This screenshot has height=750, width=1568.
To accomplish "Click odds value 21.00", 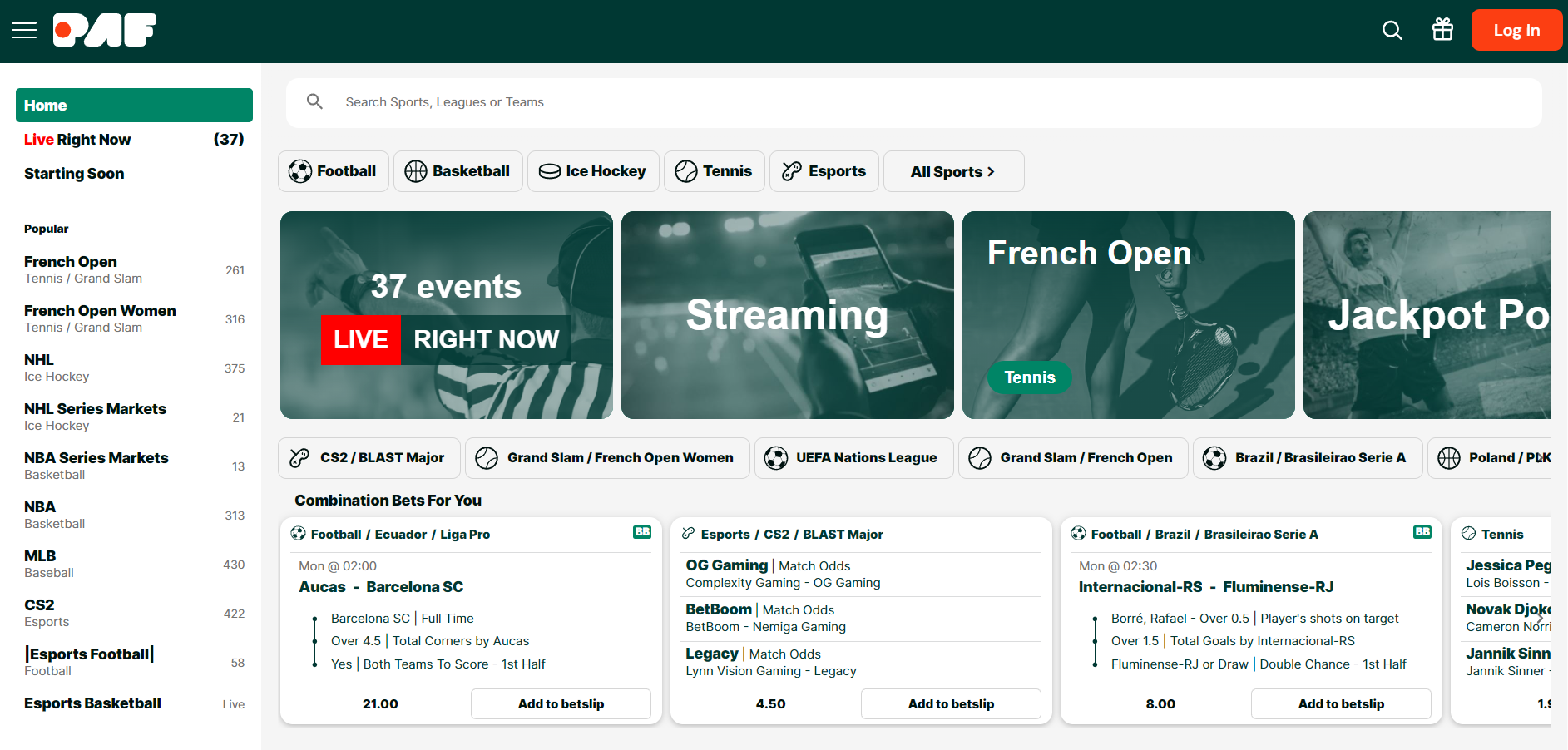I will 380,704.
